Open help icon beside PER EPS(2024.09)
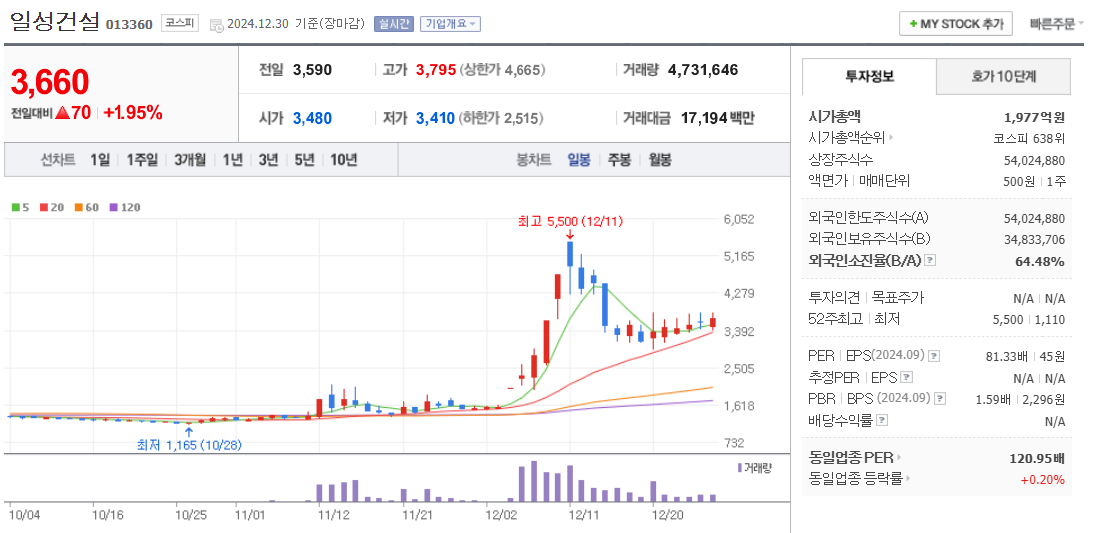This screenshot has width=1097, height=533. pyautogui.click(x=935, y=356)
